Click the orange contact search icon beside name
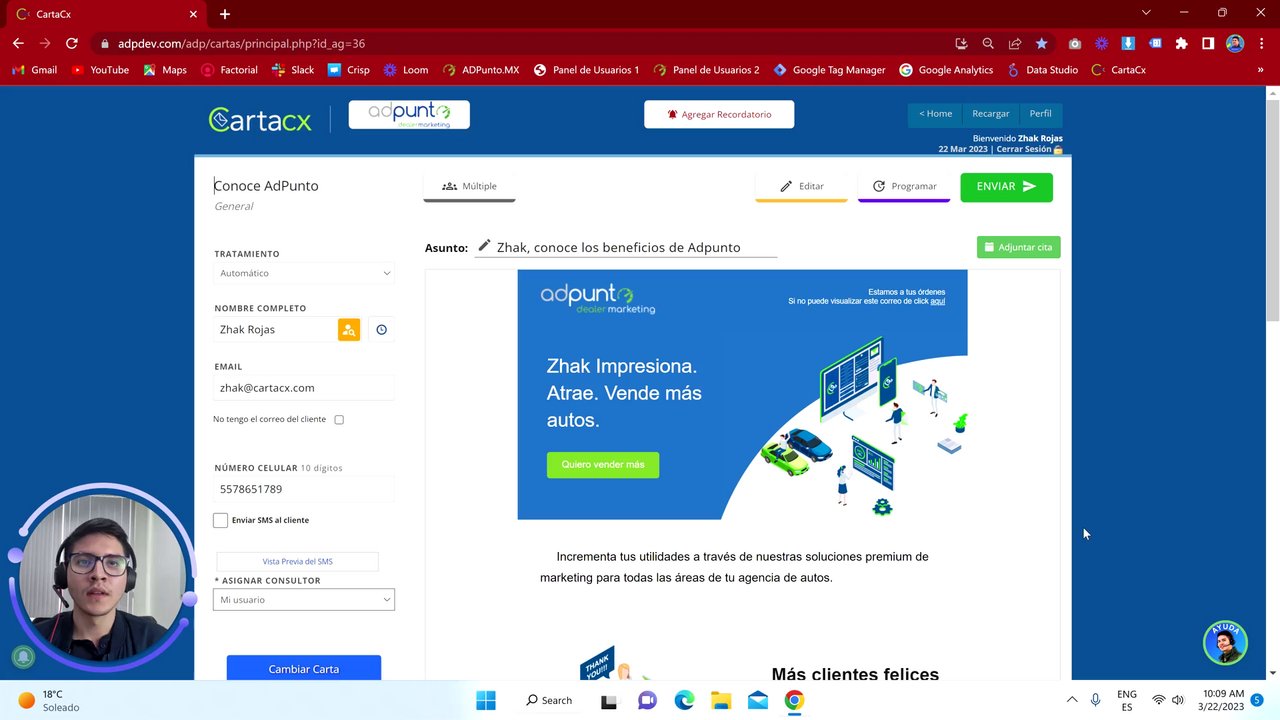 coord(349,330)
